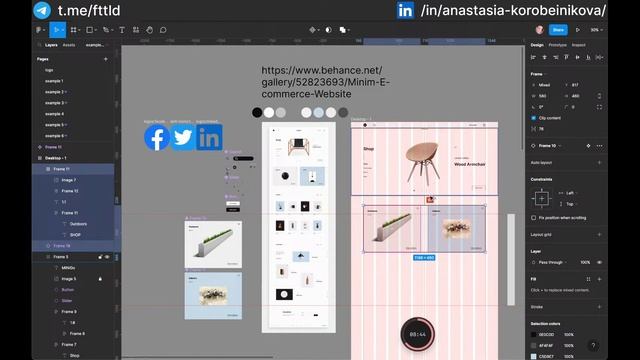This screenshot has width=640, height=360.
Task: Click the Boolean operations icon
Action: (342, 30)
